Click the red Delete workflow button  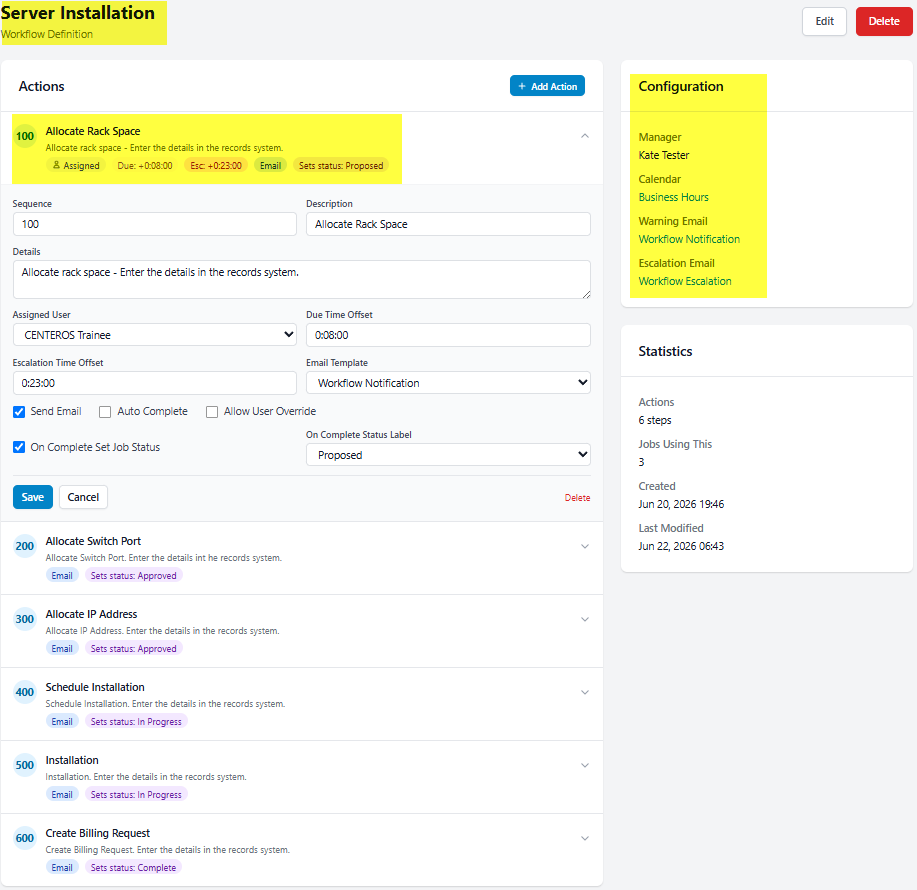884,22
